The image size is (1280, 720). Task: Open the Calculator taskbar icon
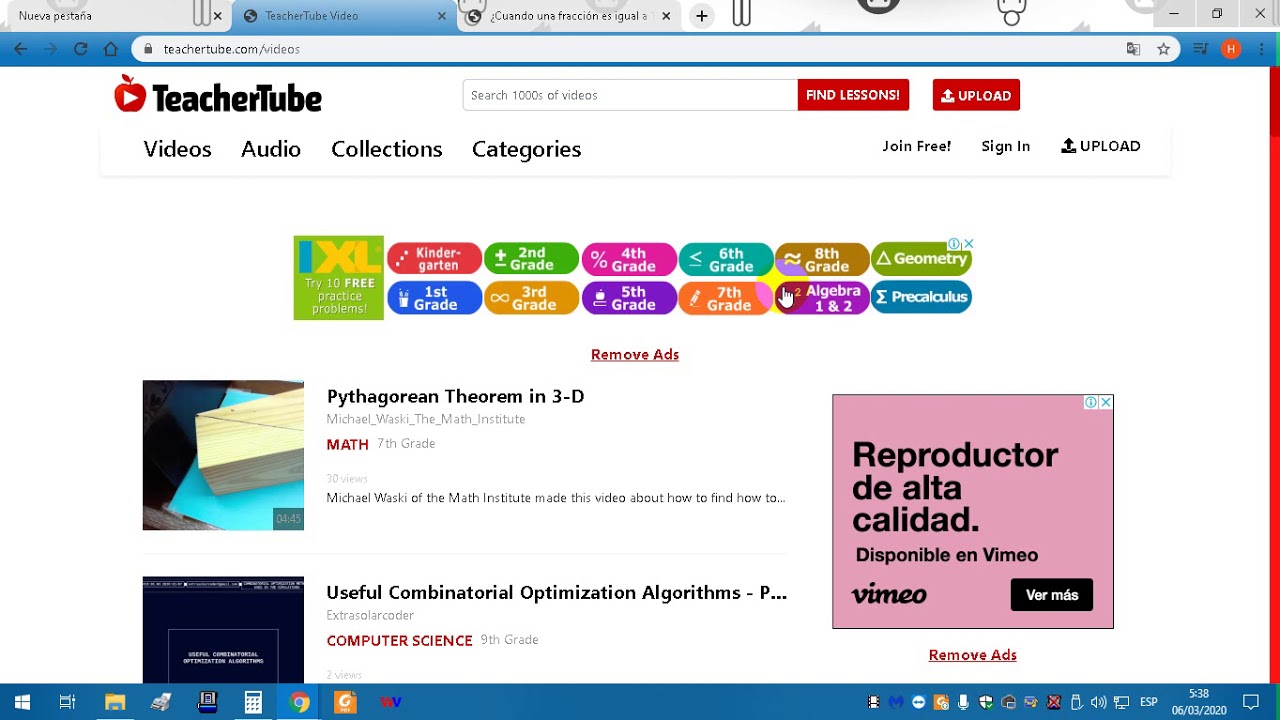click(x=253, y=702)
